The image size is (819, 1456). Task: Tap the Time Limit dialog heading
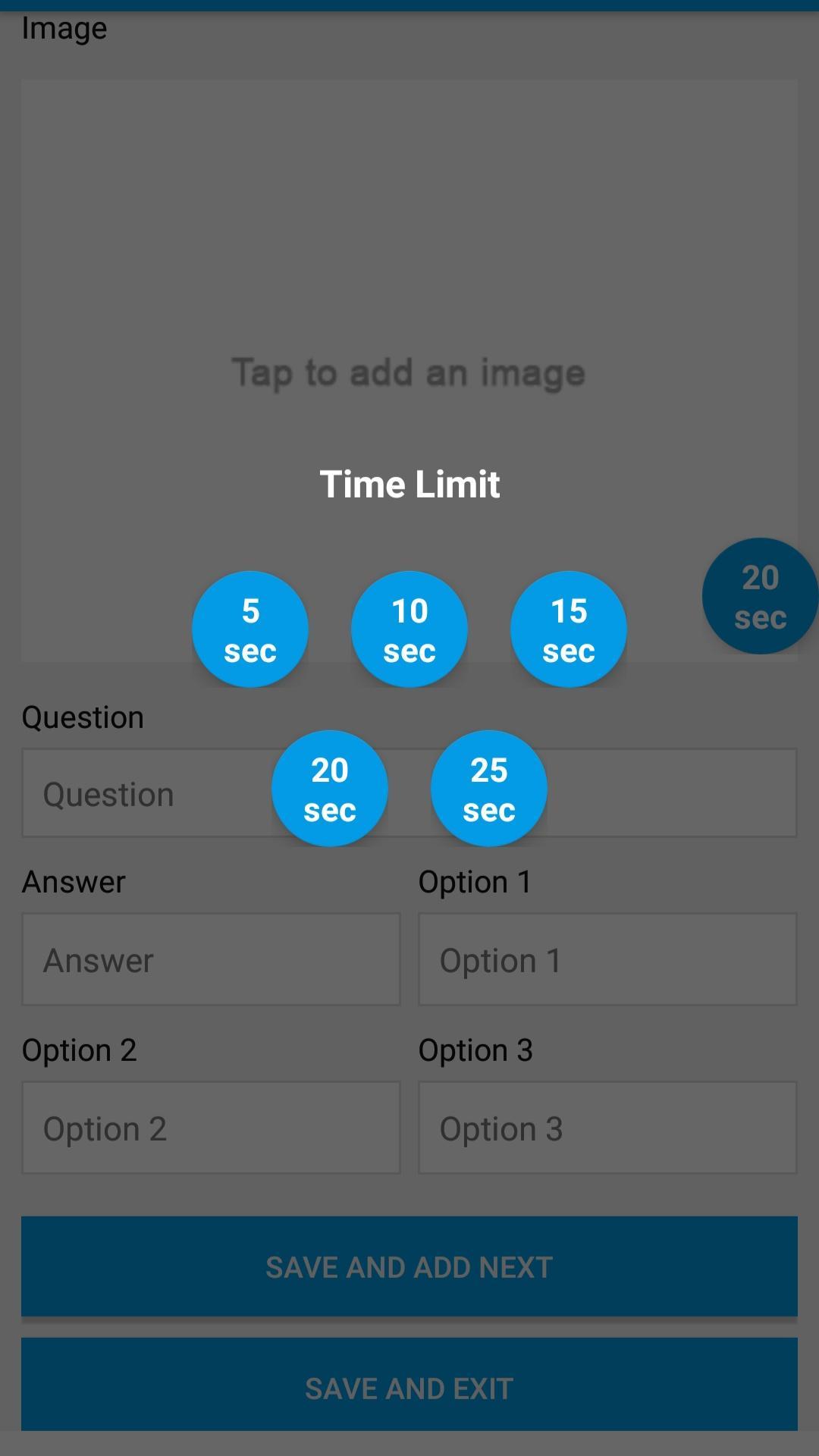[409, 484]
